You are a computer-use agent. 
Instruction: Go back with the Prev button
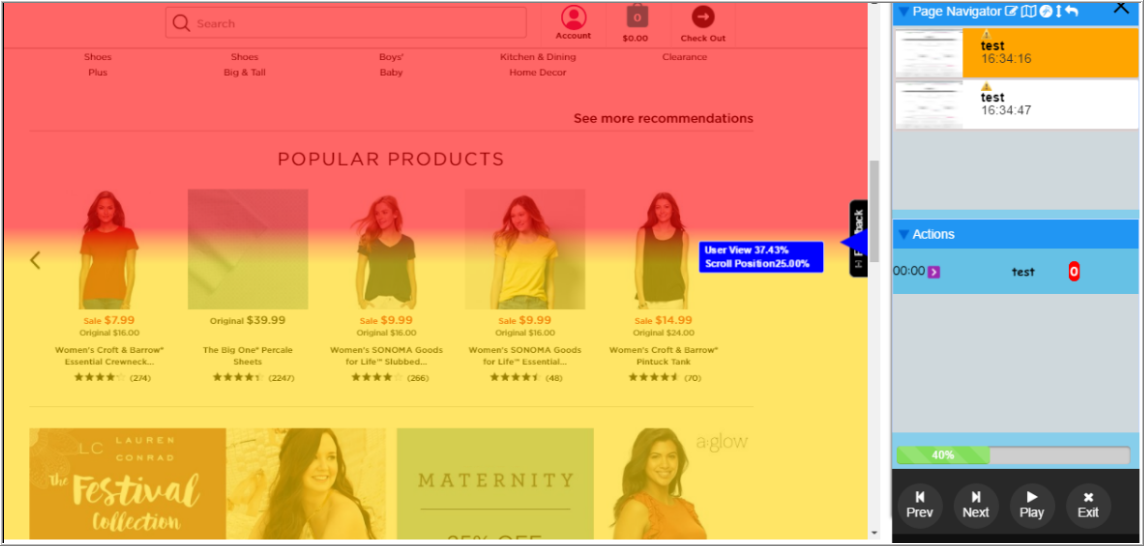tap(919, 504)
